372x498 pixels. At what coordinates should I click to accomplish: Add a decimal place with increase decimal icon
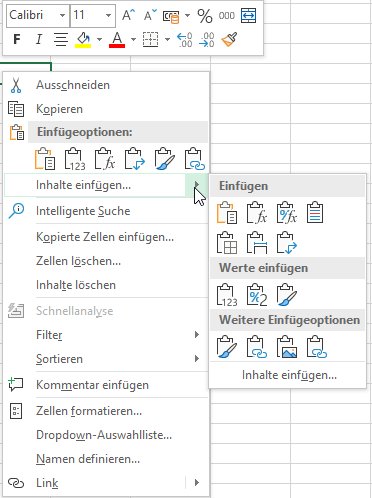pyautogui.click(x=185, y=40)
